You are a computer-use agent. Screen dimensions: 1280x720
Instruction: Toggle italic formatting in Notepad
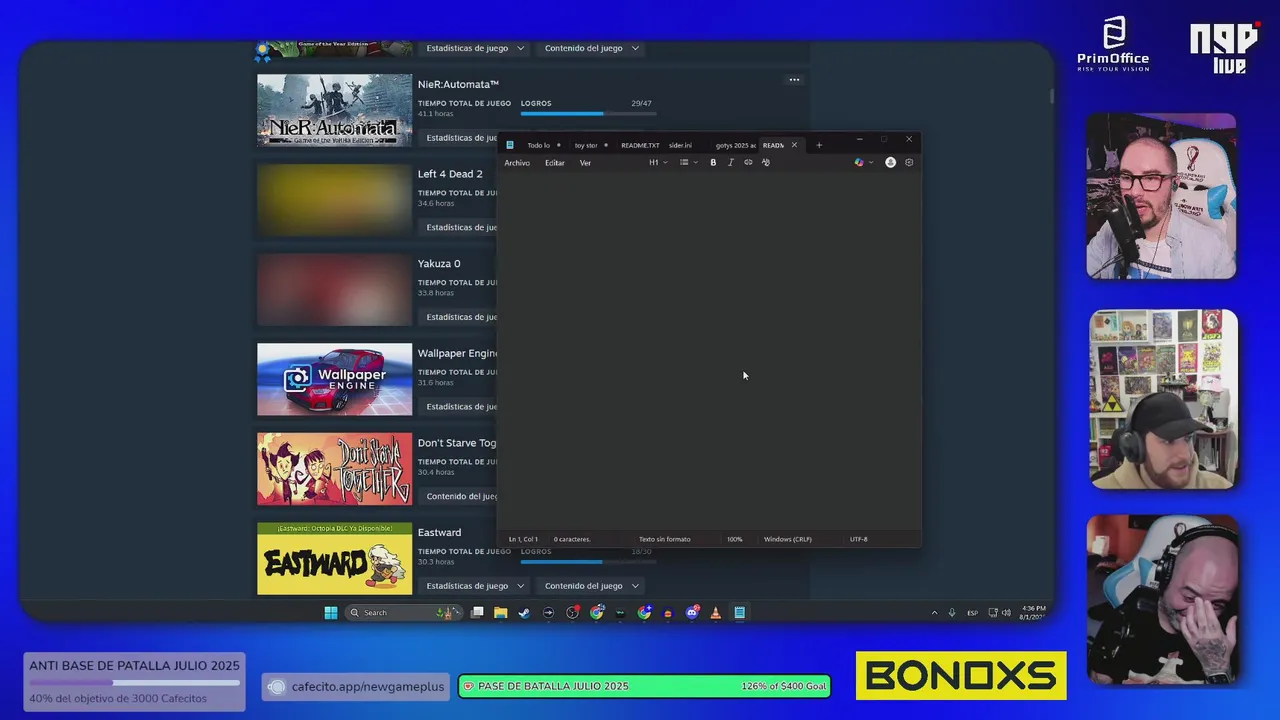pyautogui.click(x=730, y=162)
